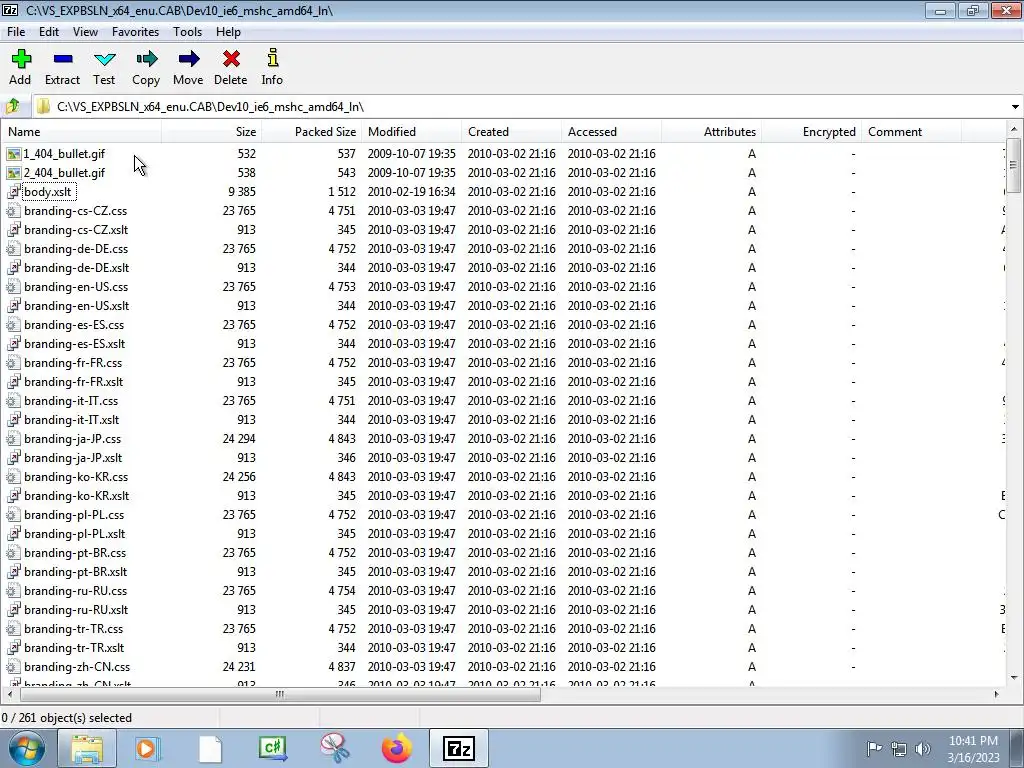Image resolution: width=1024 pixels, height=768 pixels.
Task: Click the horizontal scrollbar right arrow
Action: point(997,694)
